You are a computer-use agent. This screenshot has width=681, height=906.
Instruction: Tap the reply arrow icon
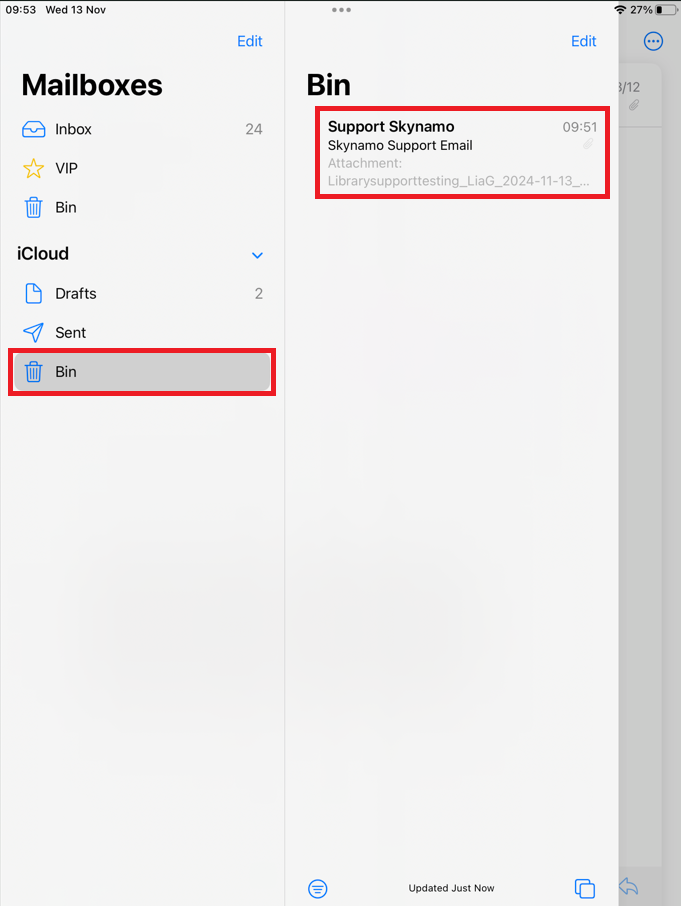pos(629,887)
